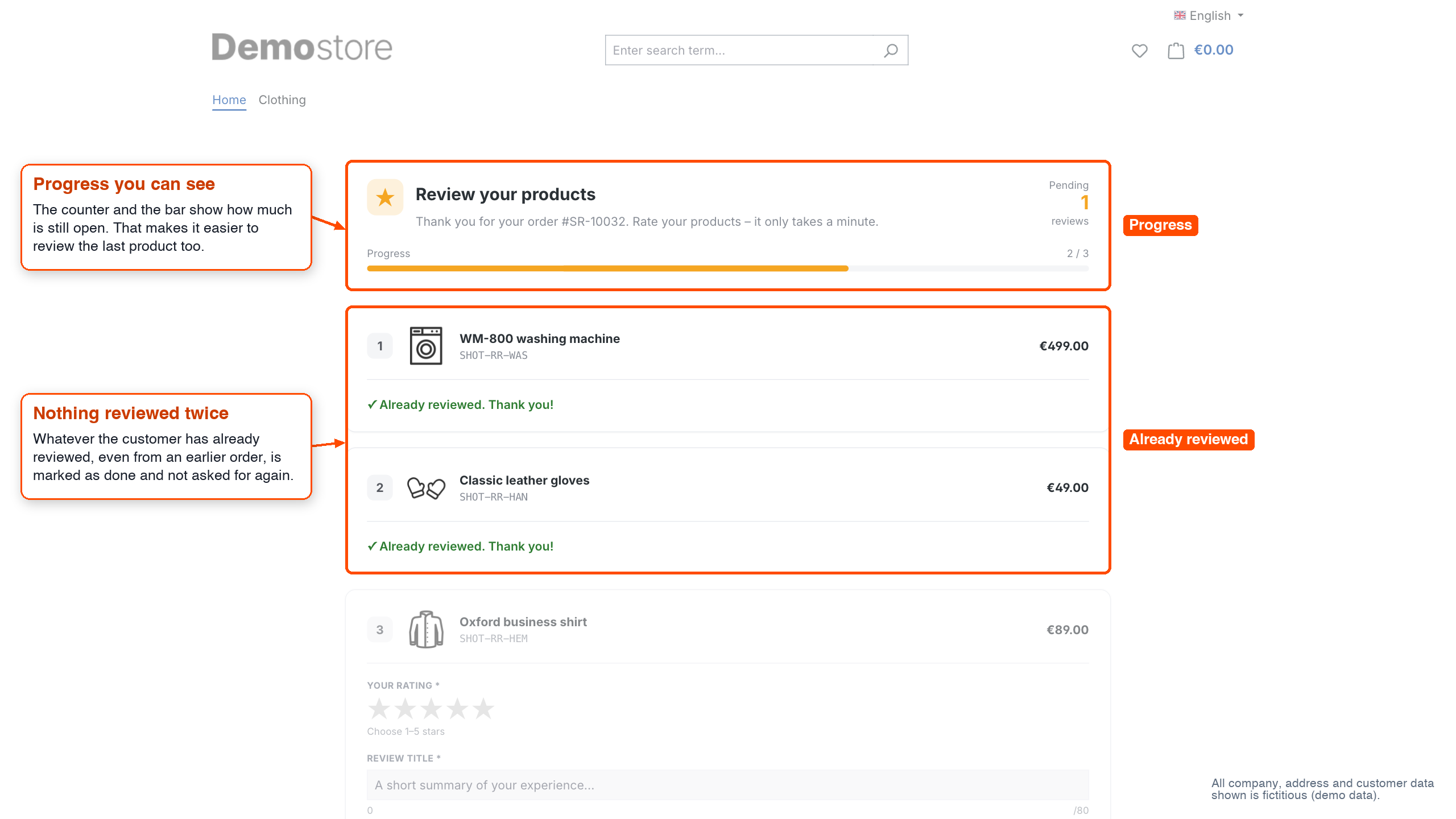Open cart total €0.00 link
Screen dimensions: 1456x819
click(x=1214, y=50)
